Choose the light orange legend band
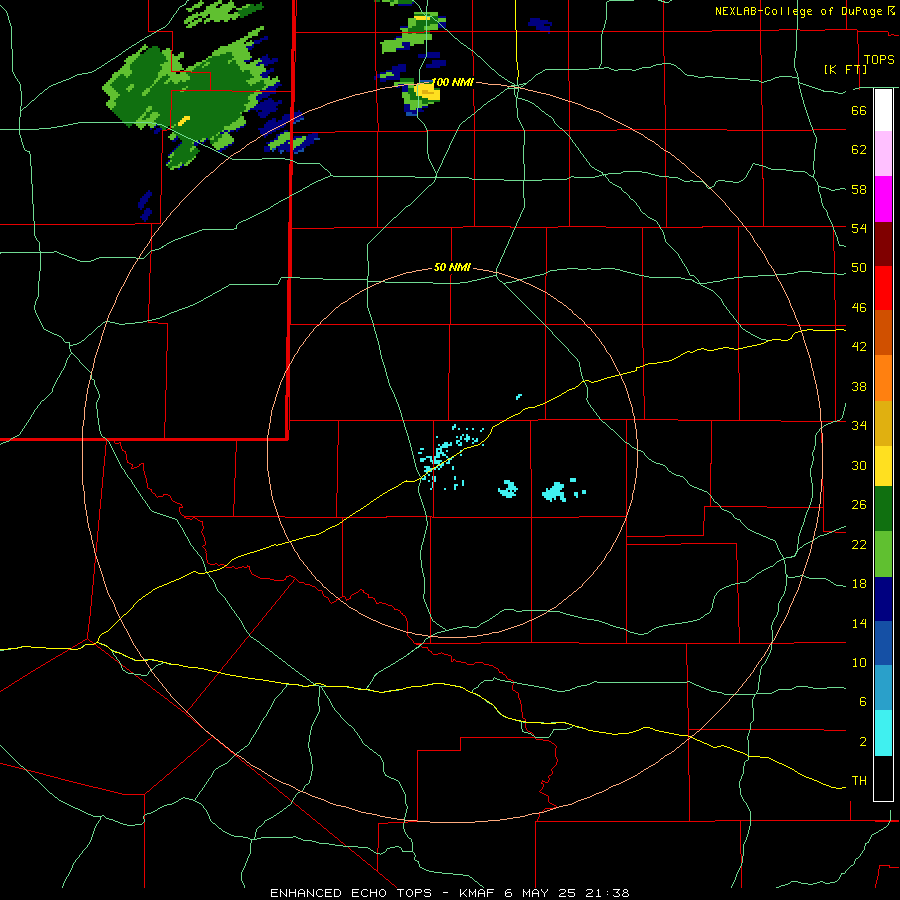The width and height of the screenshot is (900, 900). point(883,378)
